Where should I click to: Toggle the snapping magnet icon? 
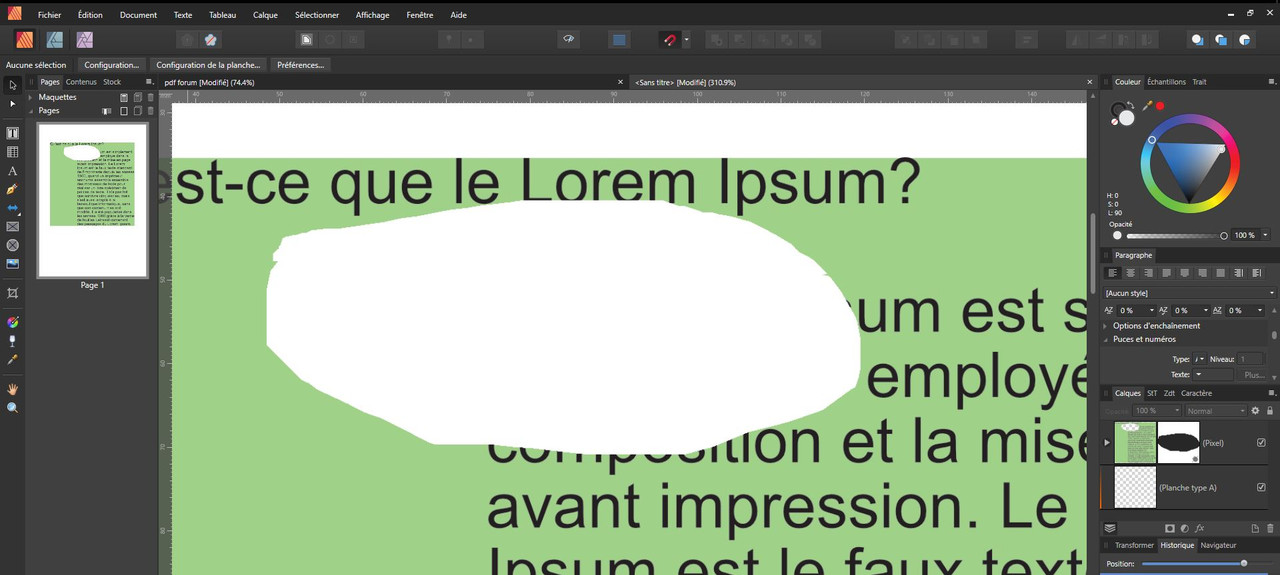coord(669,40)
